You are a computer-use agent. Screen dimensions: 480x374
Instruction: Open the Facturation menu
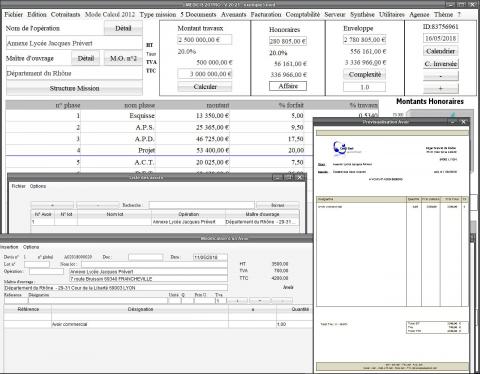(266, 15)
